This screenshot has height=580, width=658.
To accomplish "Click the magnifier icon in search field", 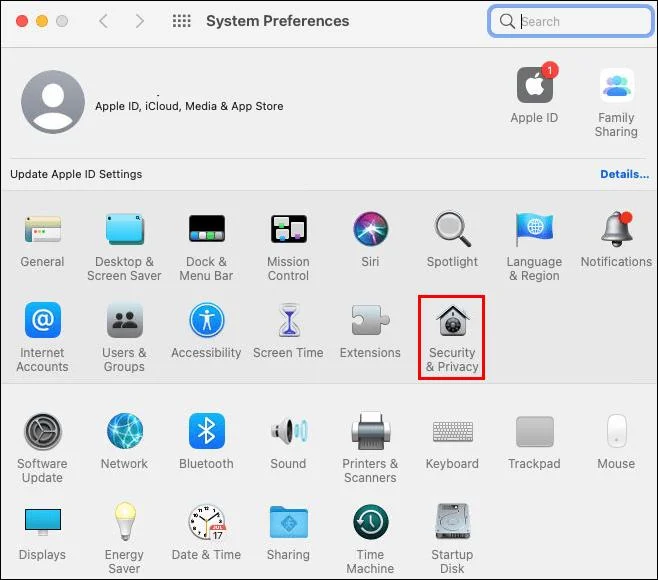I will [507, 21].
